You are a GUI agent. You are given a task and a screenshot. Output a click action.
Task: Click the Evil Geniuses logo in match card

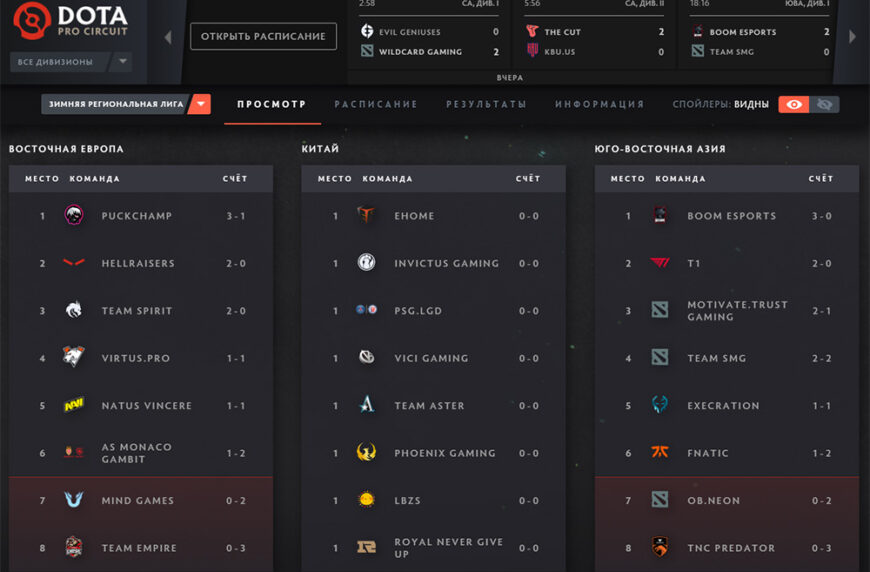pyautogui.click(x=367, y=31)
